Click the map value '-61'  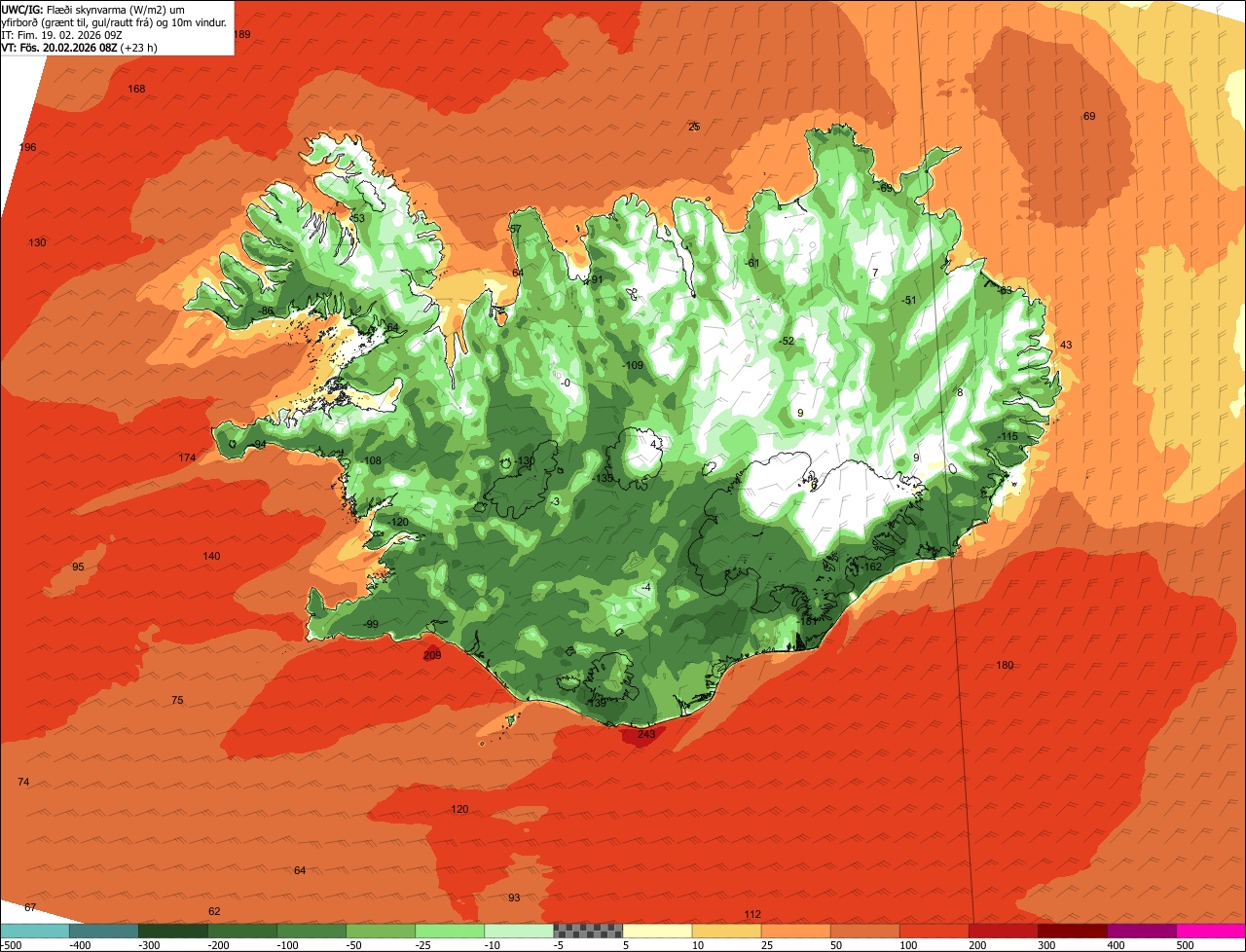(x=751, y=263)
